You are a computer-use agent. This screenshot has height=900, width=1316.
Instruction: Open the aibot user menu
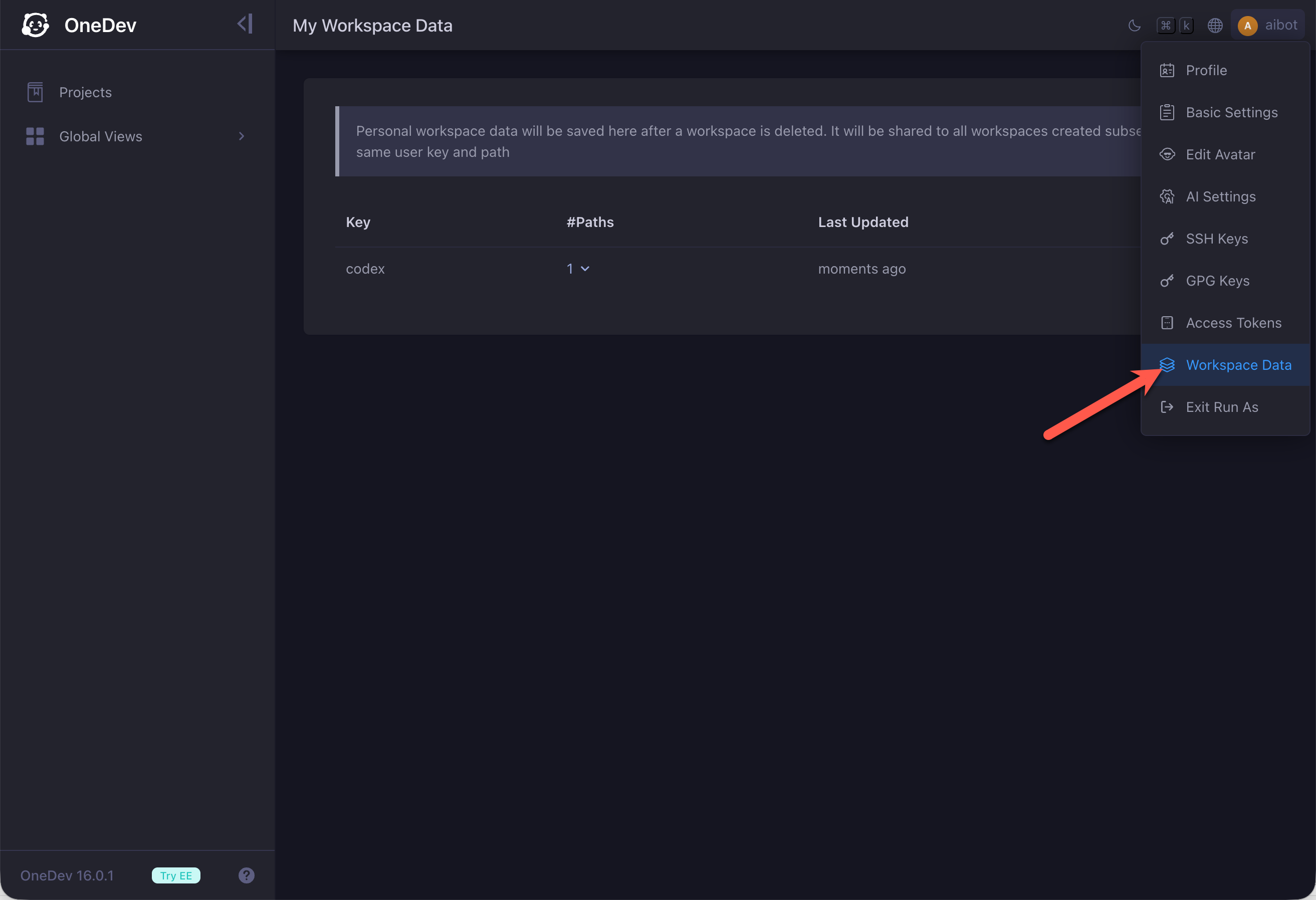click(x=1267, y=26)
